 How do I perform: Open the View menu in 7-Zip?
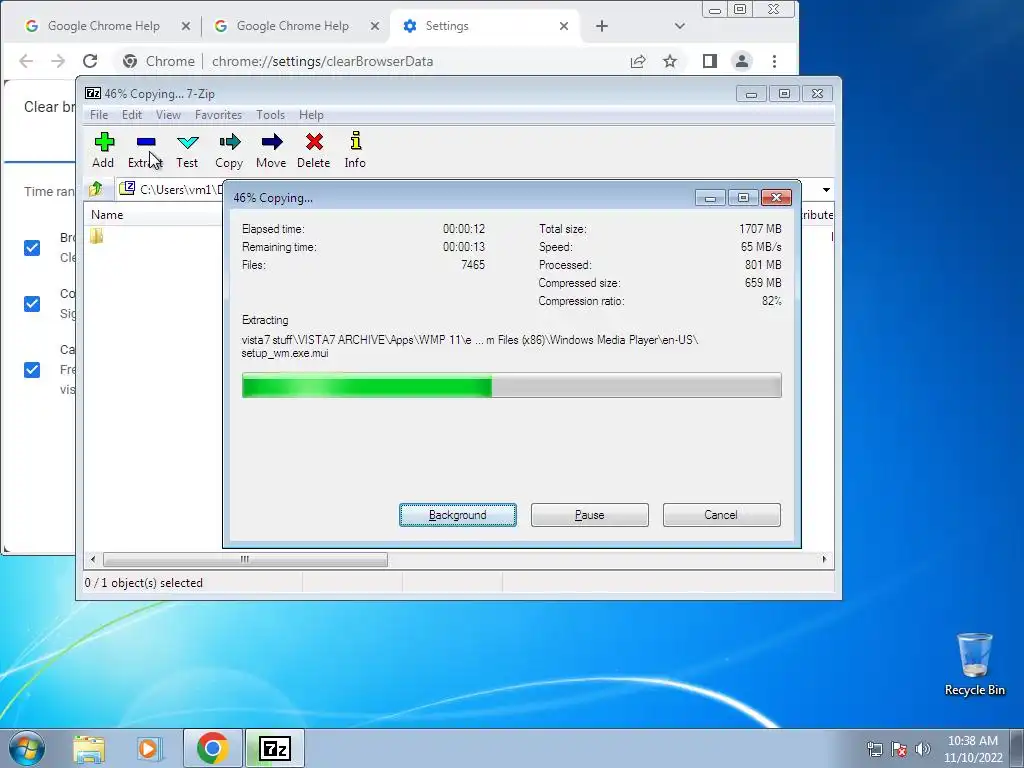tap(168, 115)
